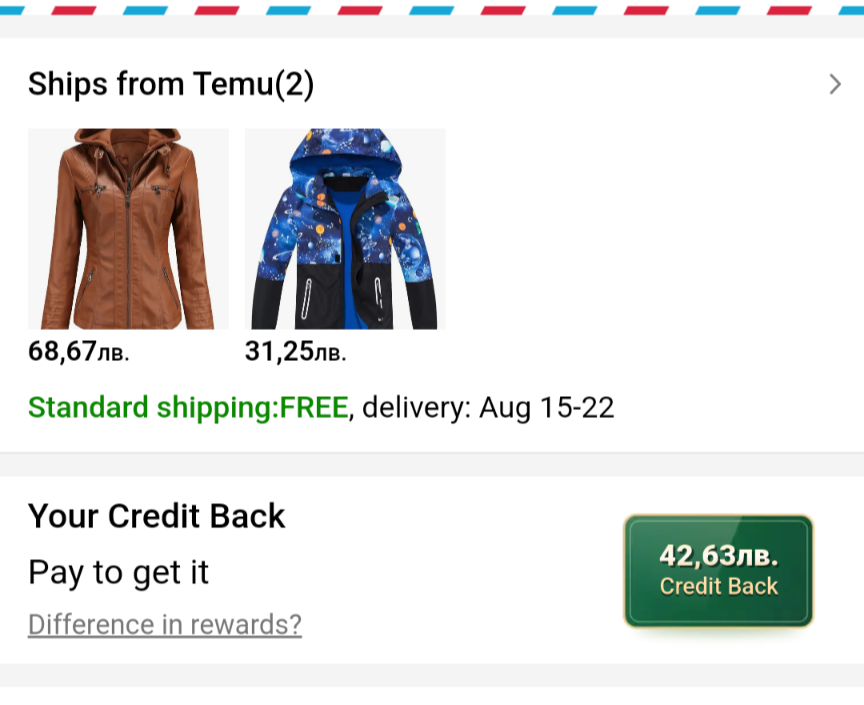864x705 pixels.
Task: Click the Your Credit Back heading
Action: 156,516
